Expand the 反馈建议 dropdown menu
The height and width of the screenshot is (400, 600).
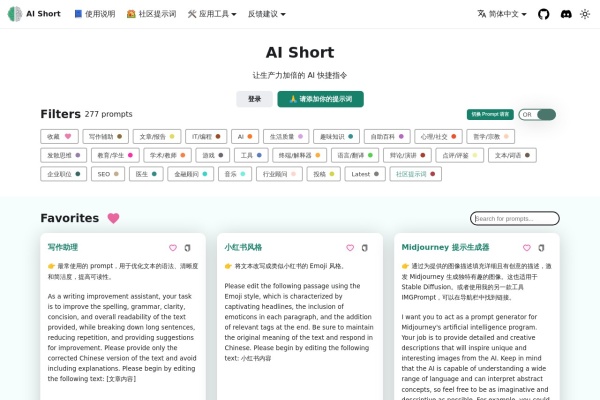point(267,14)
